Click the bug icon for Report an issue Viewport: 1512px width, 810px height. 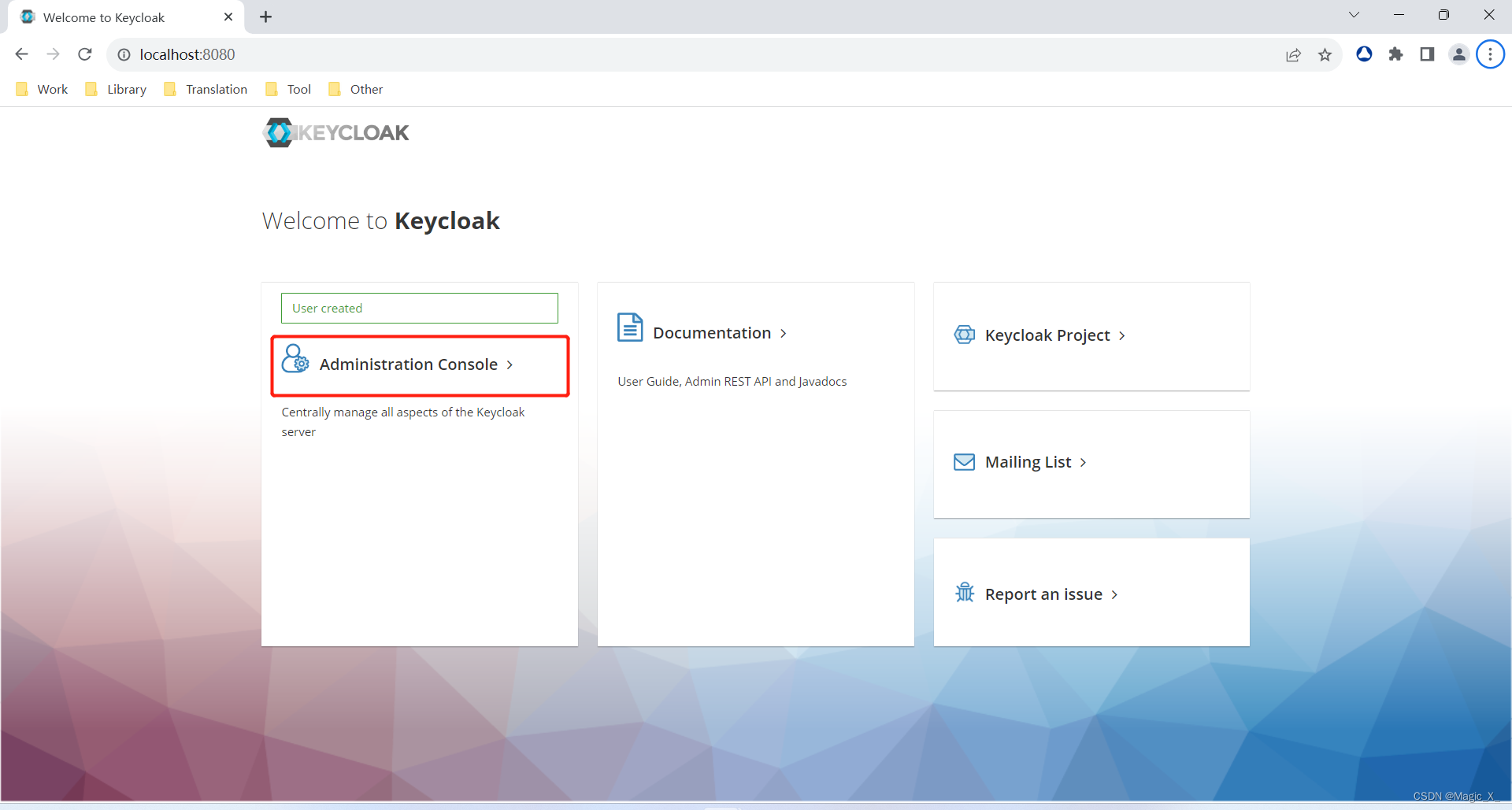[965, 592]
